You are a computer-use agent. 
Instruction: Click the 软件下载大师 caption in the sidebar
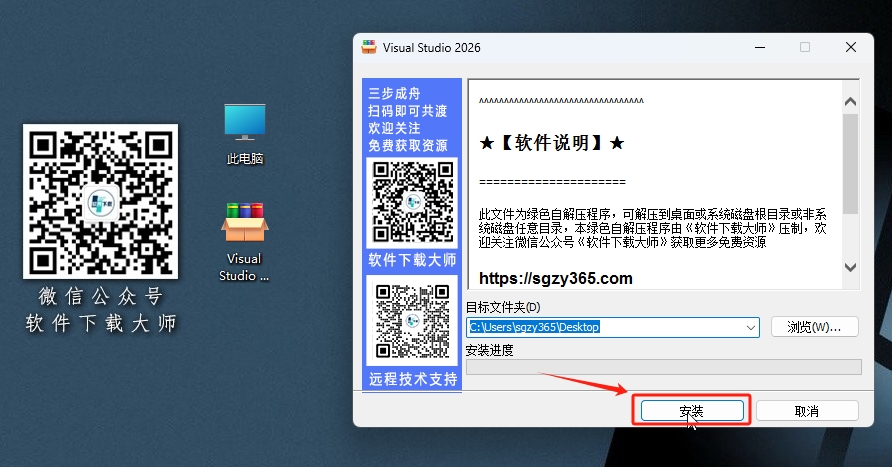(x=412, y=260)
